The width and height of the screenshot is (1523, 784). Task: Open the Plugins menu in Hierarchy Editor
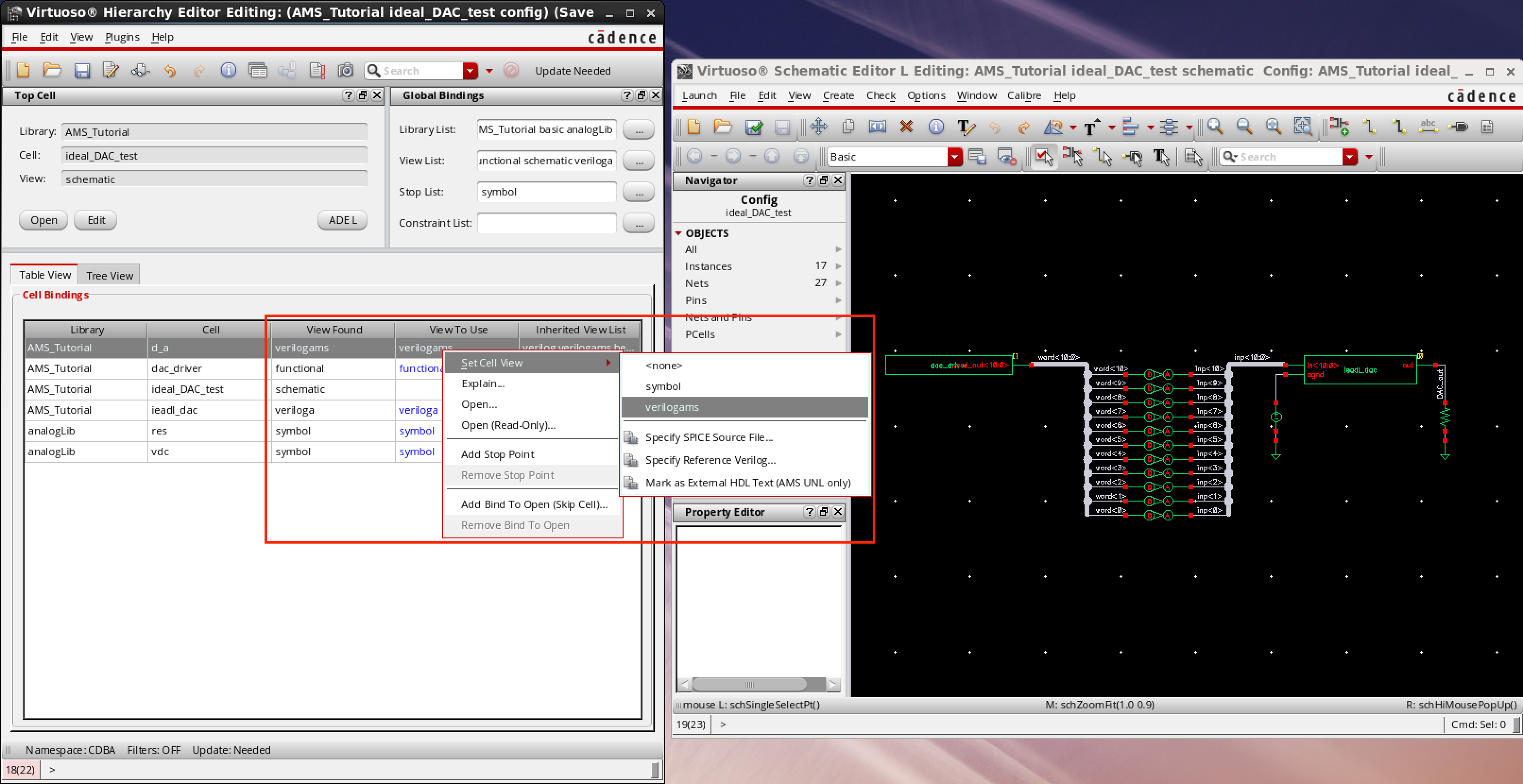[x=122, y=37]
